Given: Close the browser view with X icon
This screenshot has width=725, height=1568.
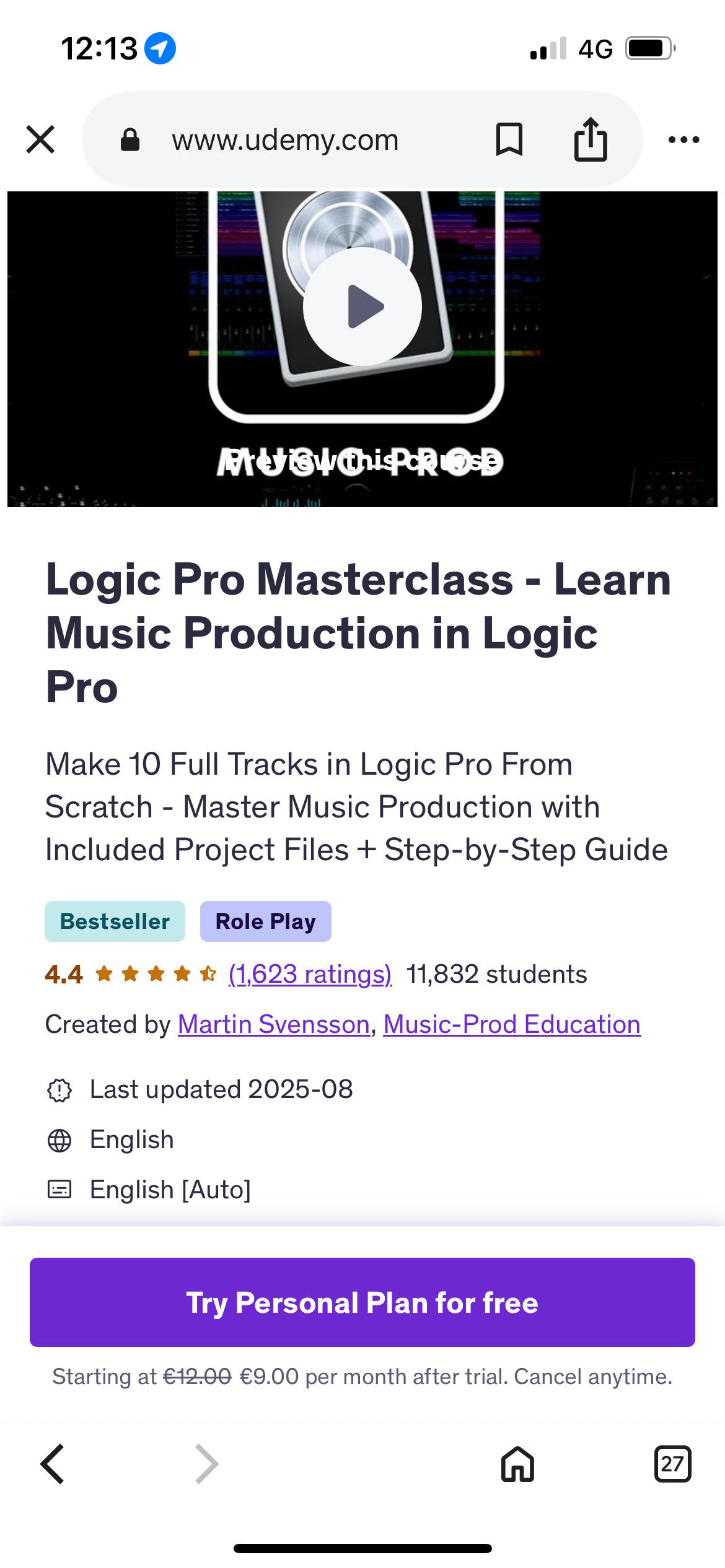Looking at the screenshot, I should pyautogui.click(x=41, y=139).
